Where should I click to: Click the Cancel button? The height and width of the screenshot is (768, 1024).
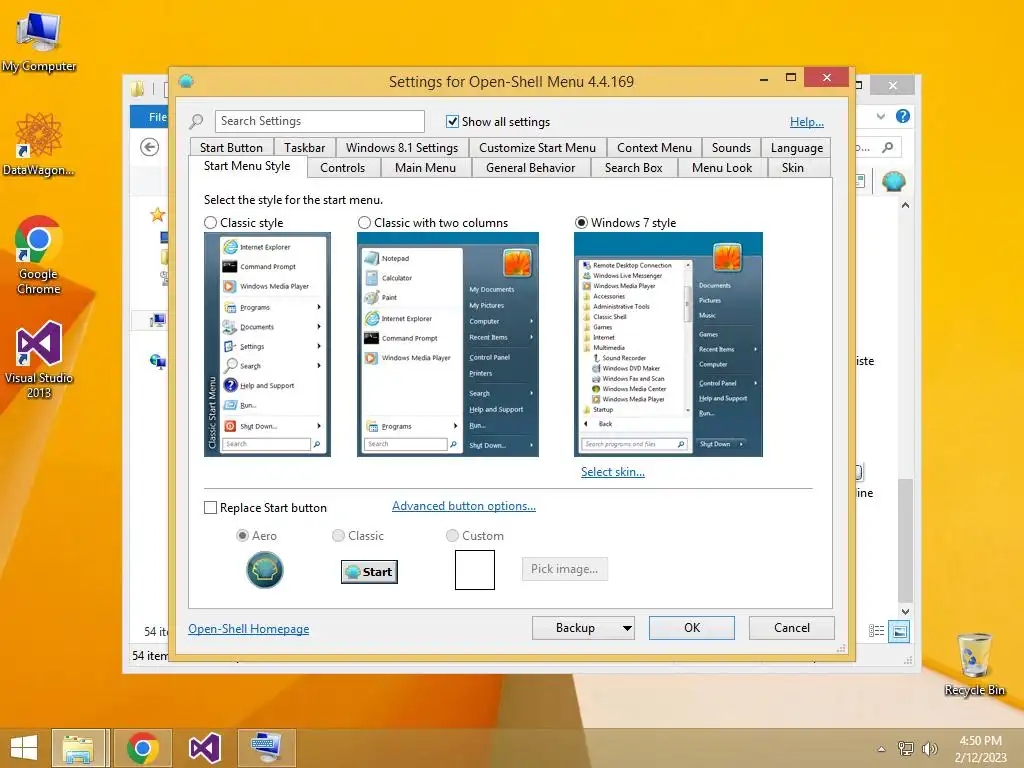tap(792, 628)
